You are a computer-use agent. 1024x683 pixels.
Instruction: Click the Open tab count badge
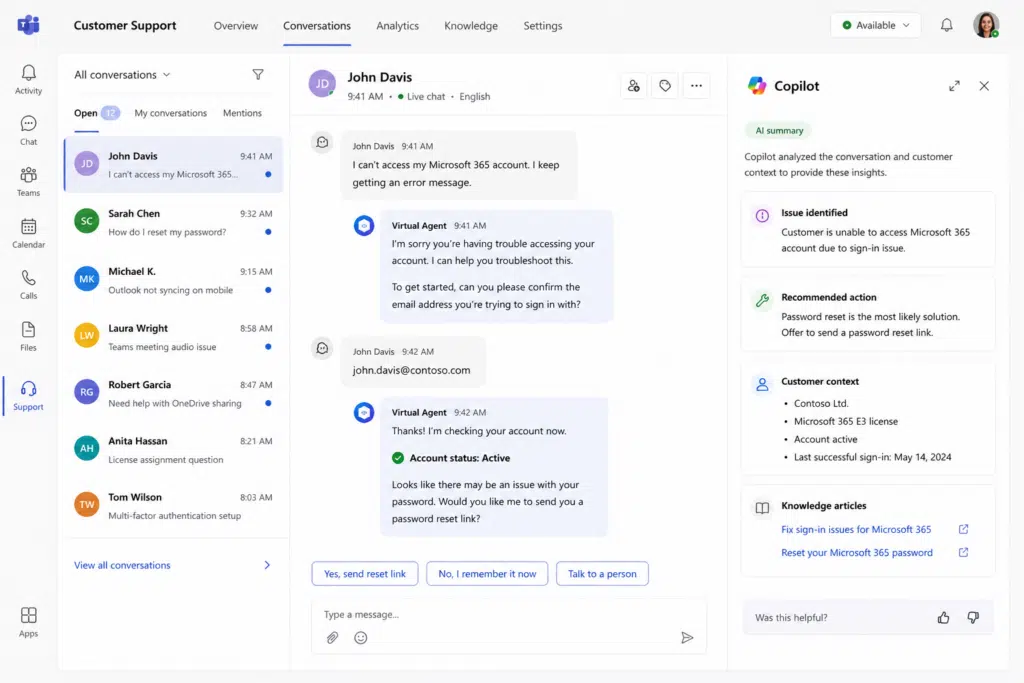[110, 113]
